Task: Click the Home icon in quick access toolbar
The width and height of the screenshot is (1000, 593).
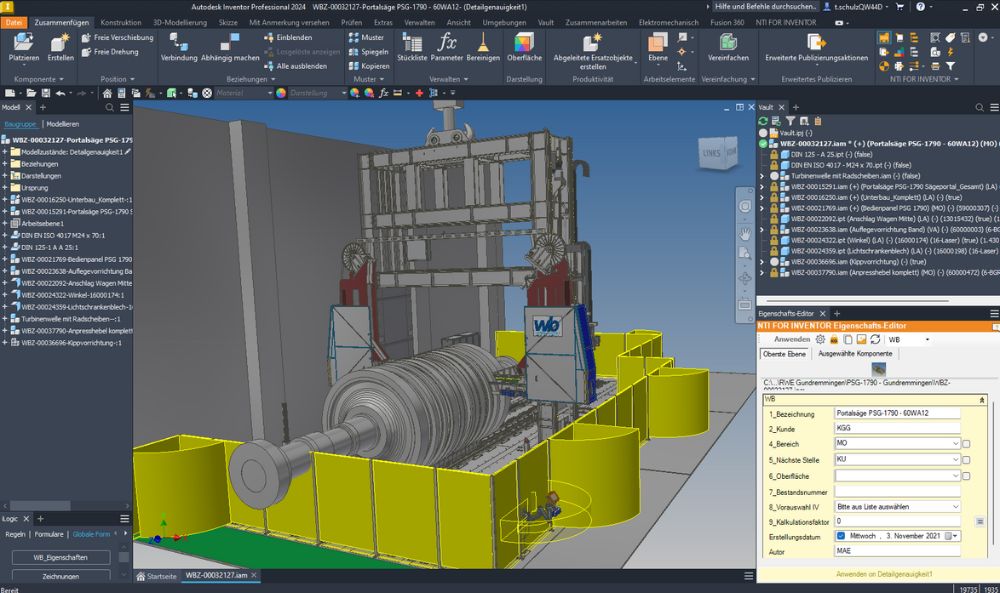Action: 107,93
